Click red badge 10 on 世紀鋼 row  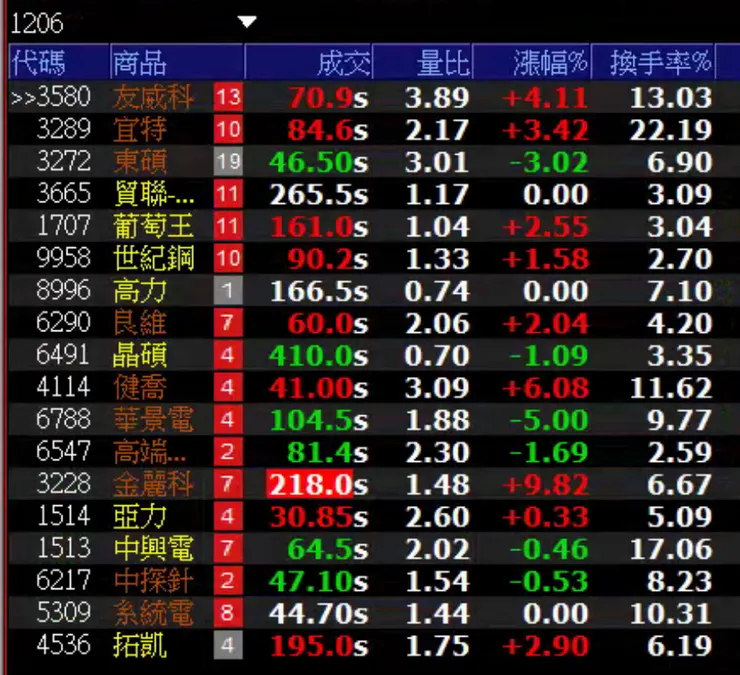point(228,258)
